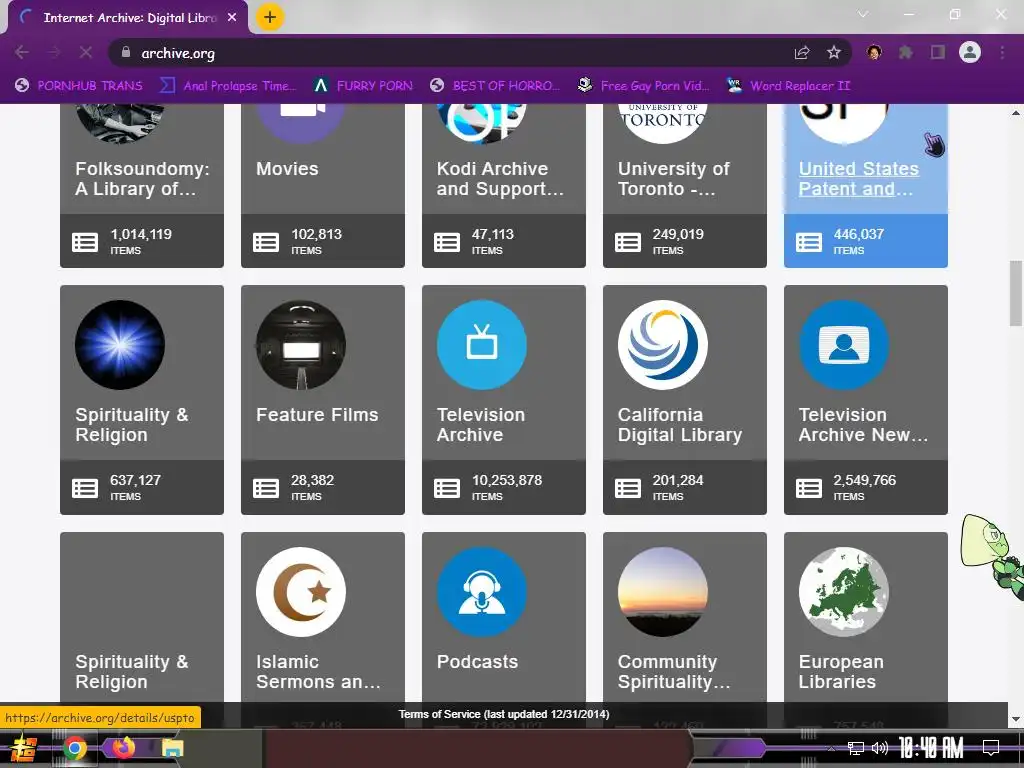Click the list icon beside 10,253,878 items

point(447,488)
